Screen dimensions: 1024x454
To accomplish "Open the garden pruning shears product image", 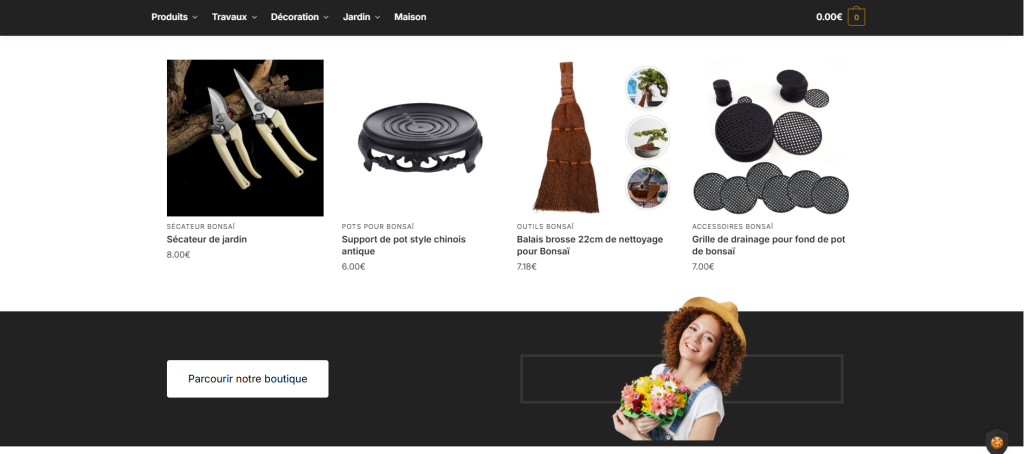I will (x=245, y=138).
